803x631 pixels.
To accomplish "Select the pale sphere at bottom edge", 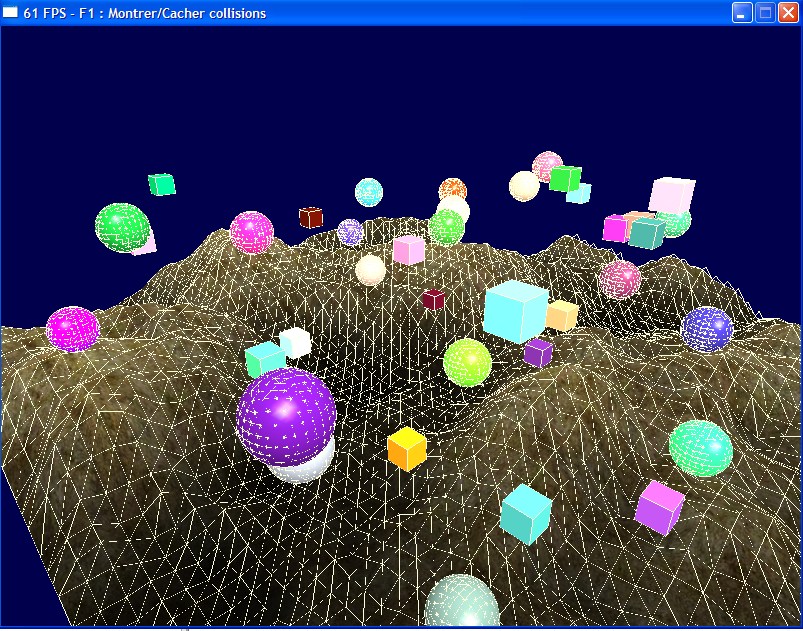I will pyautogui.click(x=461, y=603).
